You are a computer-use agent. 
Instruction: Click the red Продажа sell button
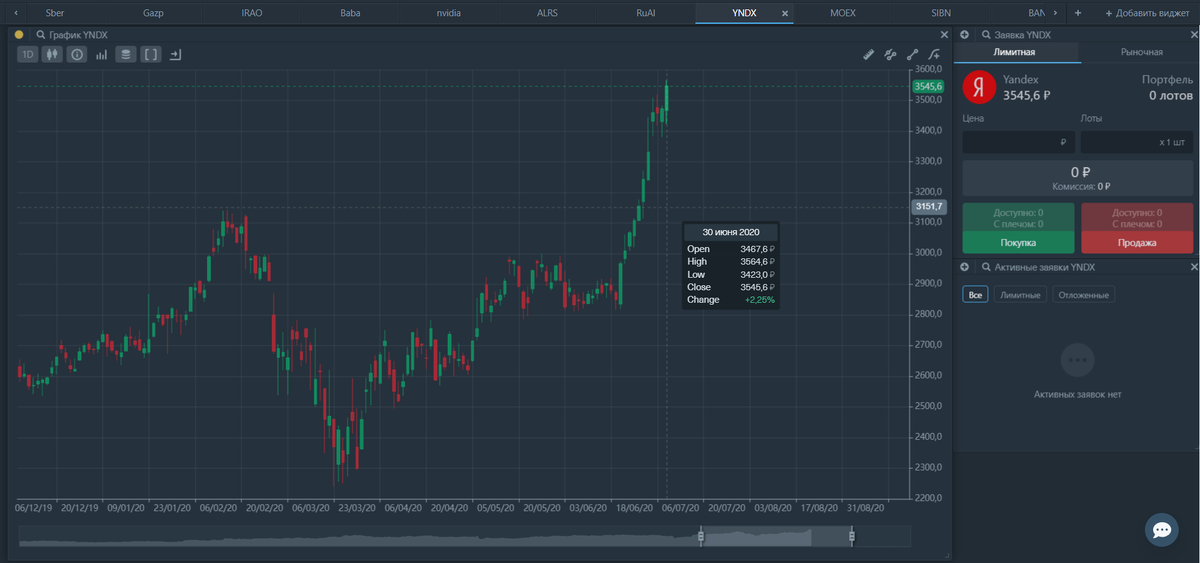[x=1137, y=242]
